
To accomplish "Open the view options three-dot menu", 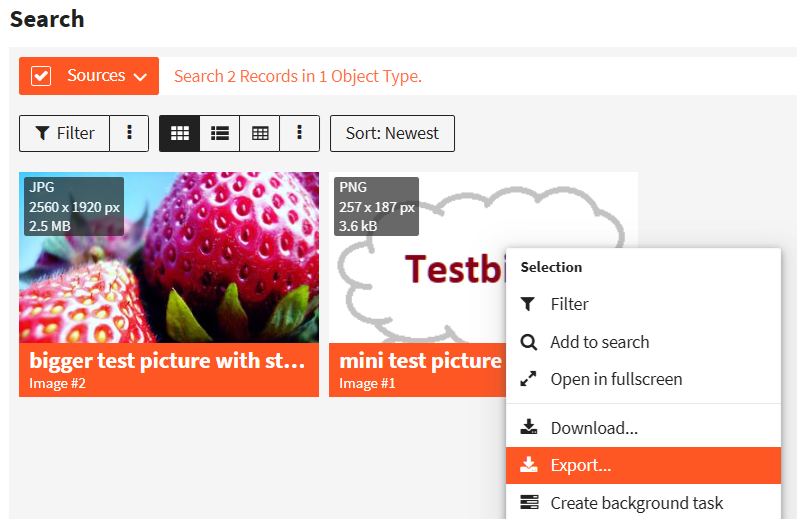I will click(x=300, y=133).
